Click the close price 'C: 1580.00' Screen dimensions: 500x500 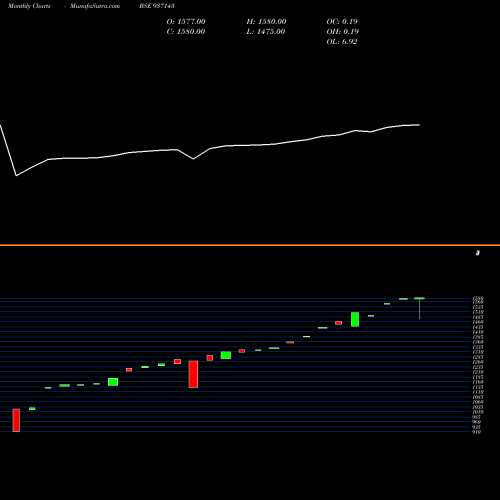point(186,32)
